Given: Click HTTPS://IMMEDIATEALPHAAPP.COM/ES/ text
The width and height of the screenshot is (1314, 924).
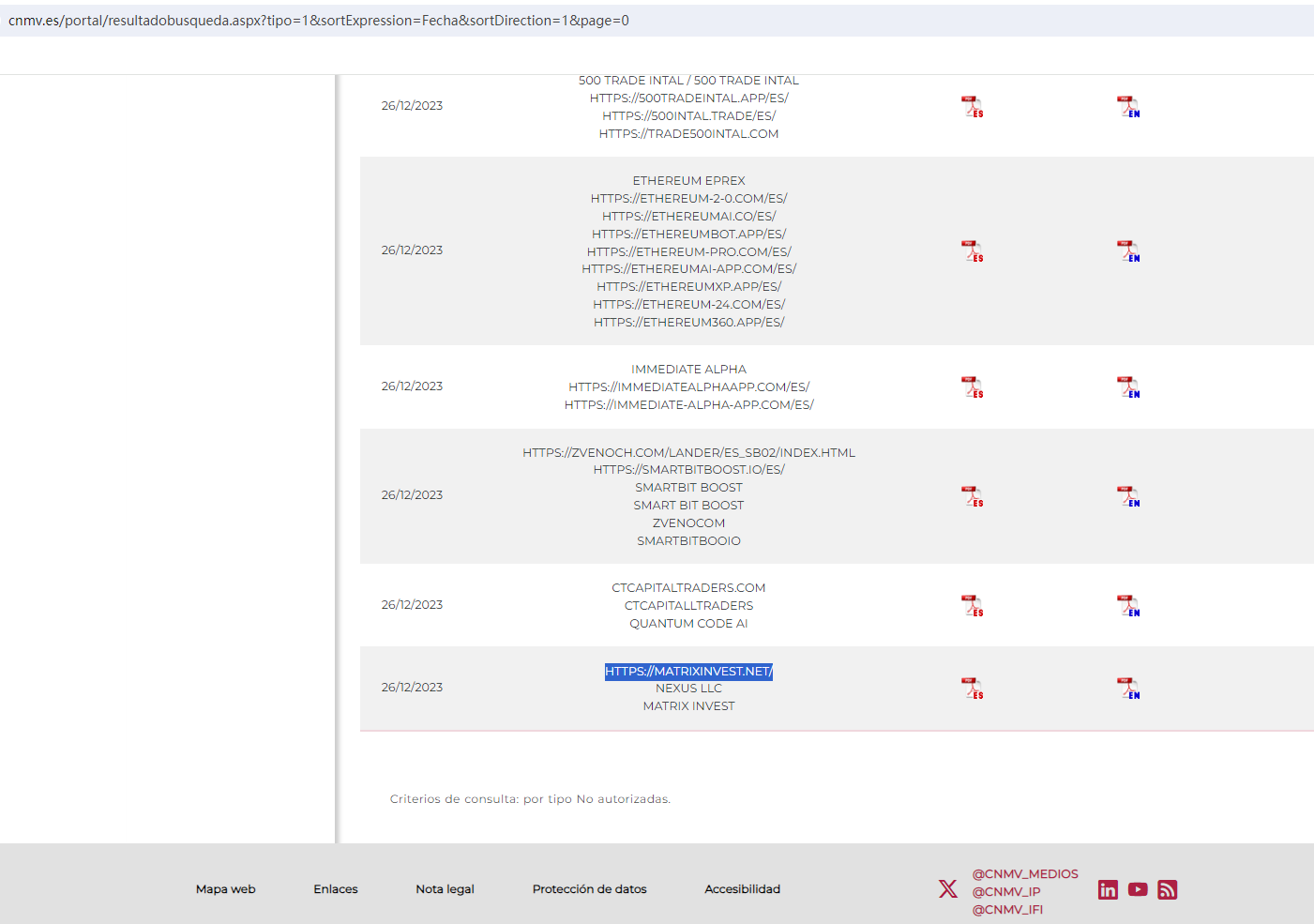Looking at the screenshot, I should (x=688, y=387).
